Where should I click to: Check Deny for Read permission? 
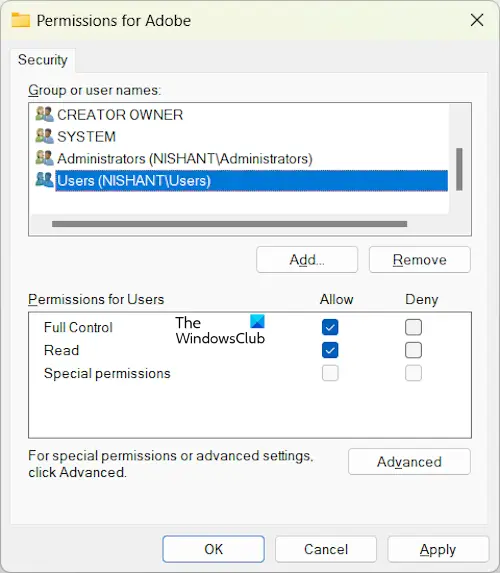(413, 350)
